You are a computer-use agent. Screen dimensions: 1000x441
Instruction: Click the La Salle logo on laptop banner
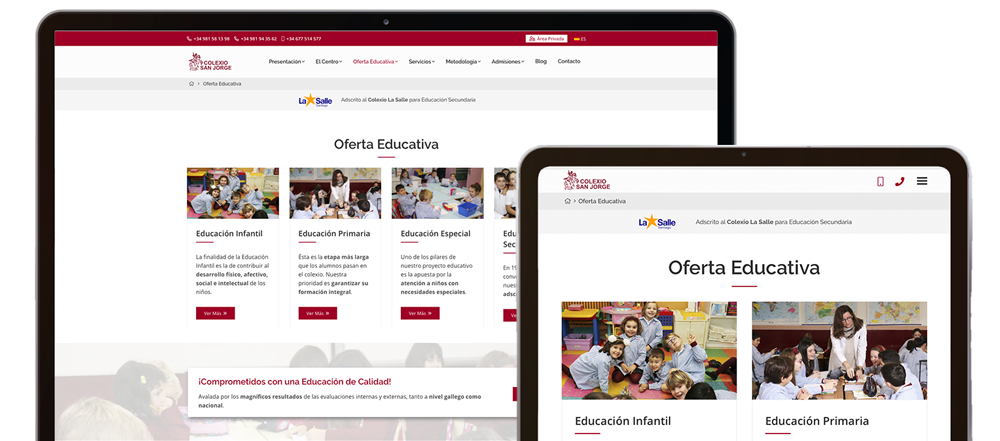(x=316, y=100)
